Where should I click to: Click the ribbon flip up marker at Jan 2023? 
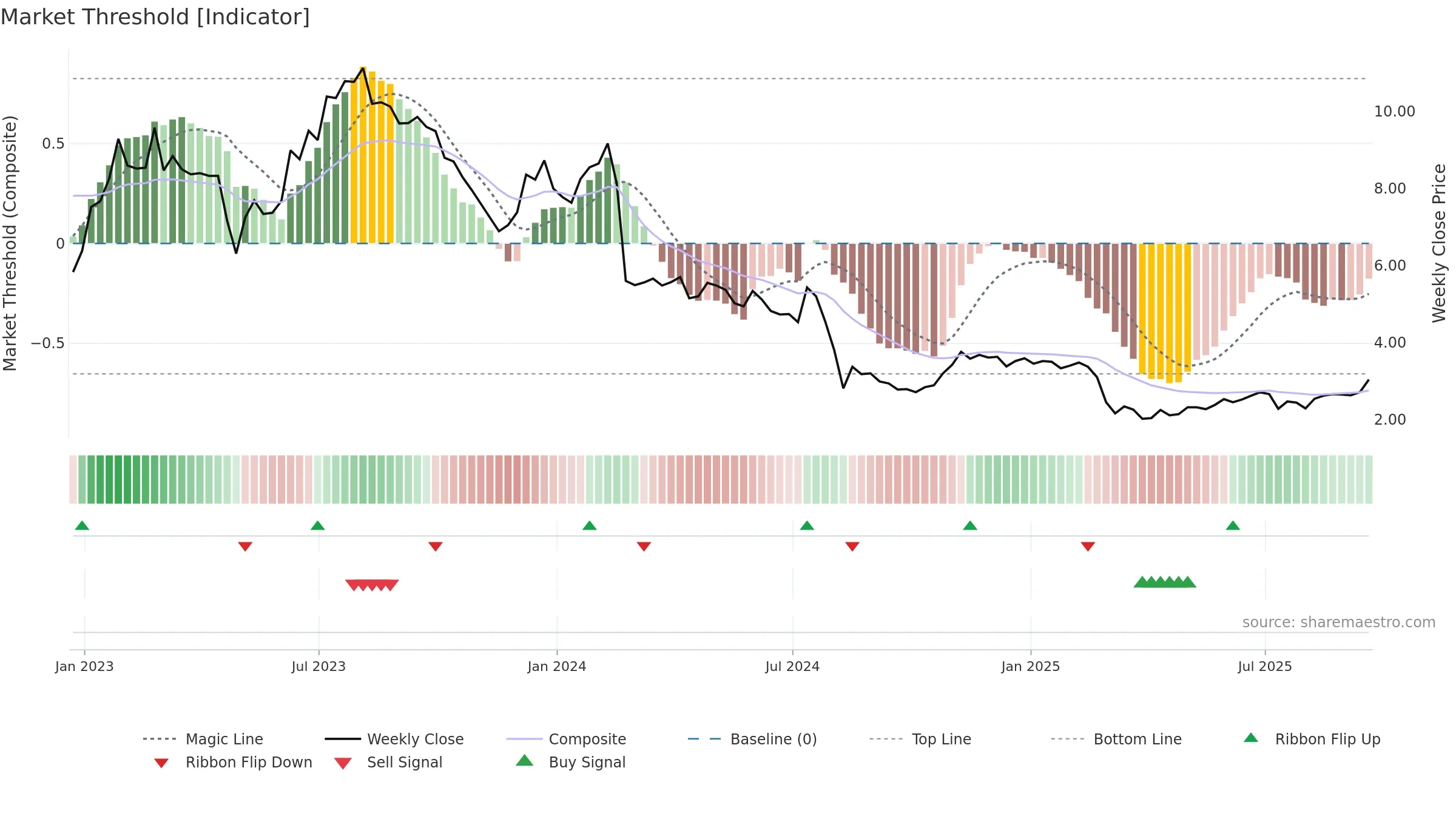[82, 525]
